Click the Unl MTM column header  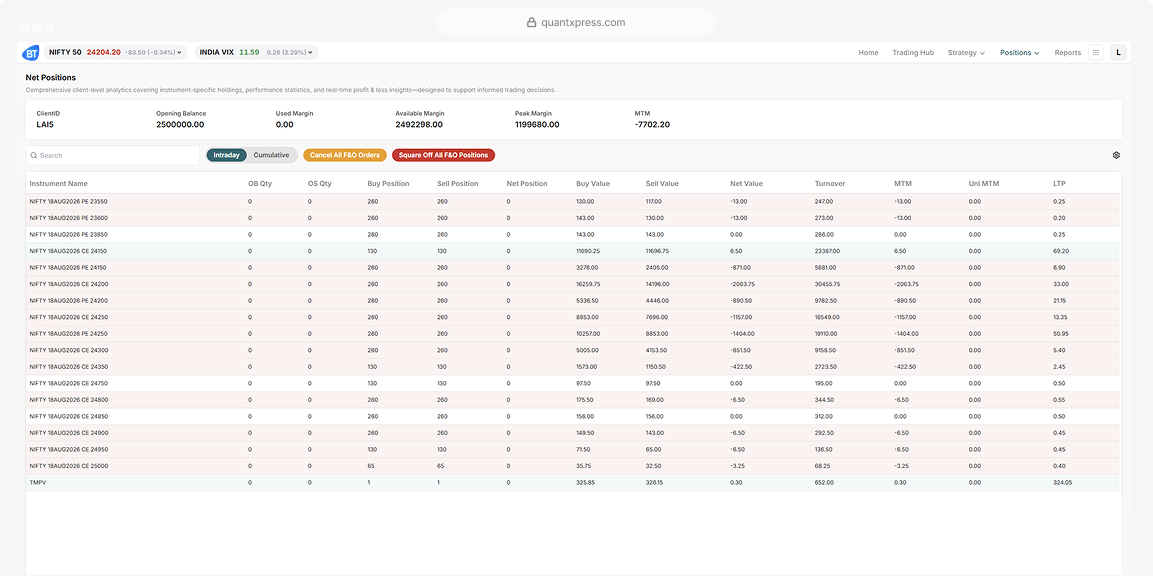coord(984,184)
